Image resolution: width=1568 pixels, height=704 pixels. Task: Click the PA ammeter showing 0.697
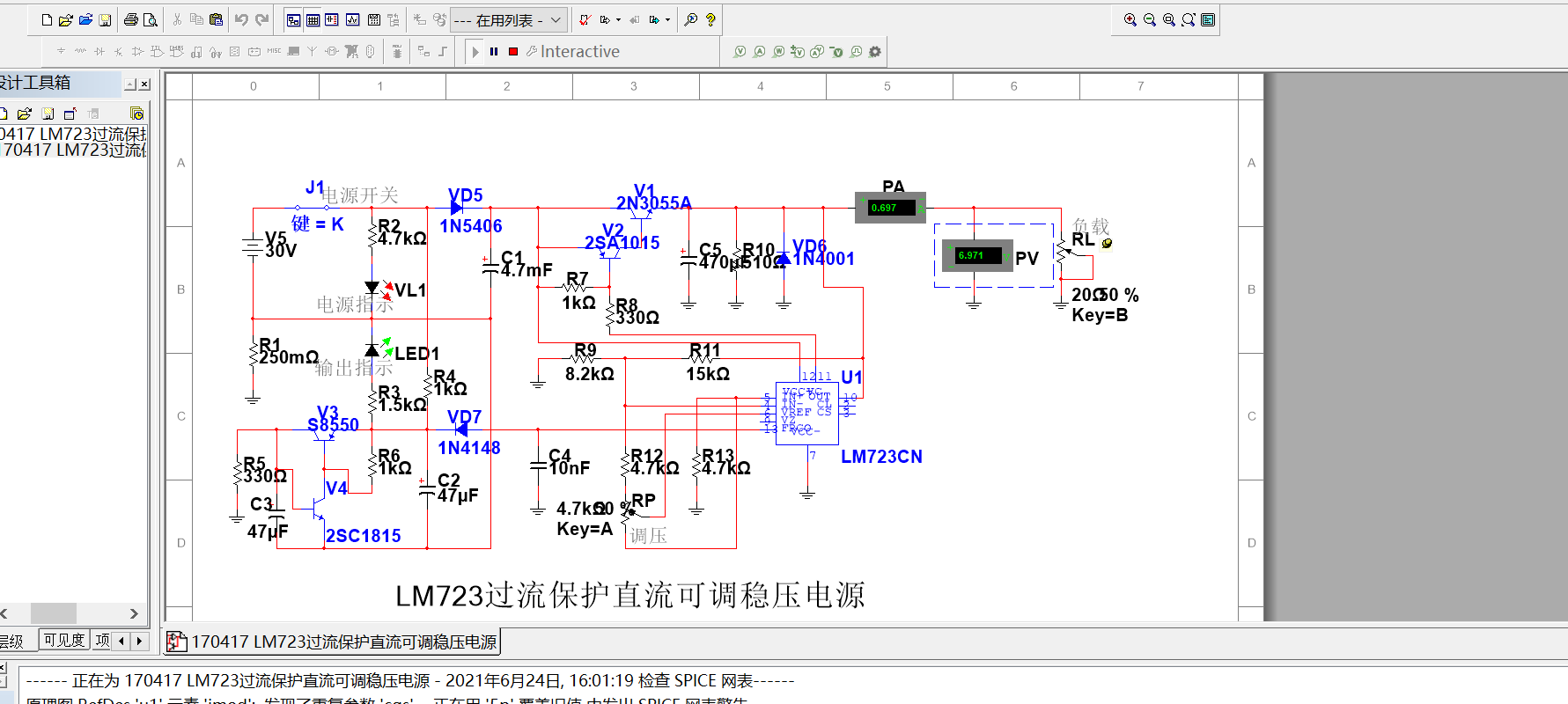click(890, 208)
